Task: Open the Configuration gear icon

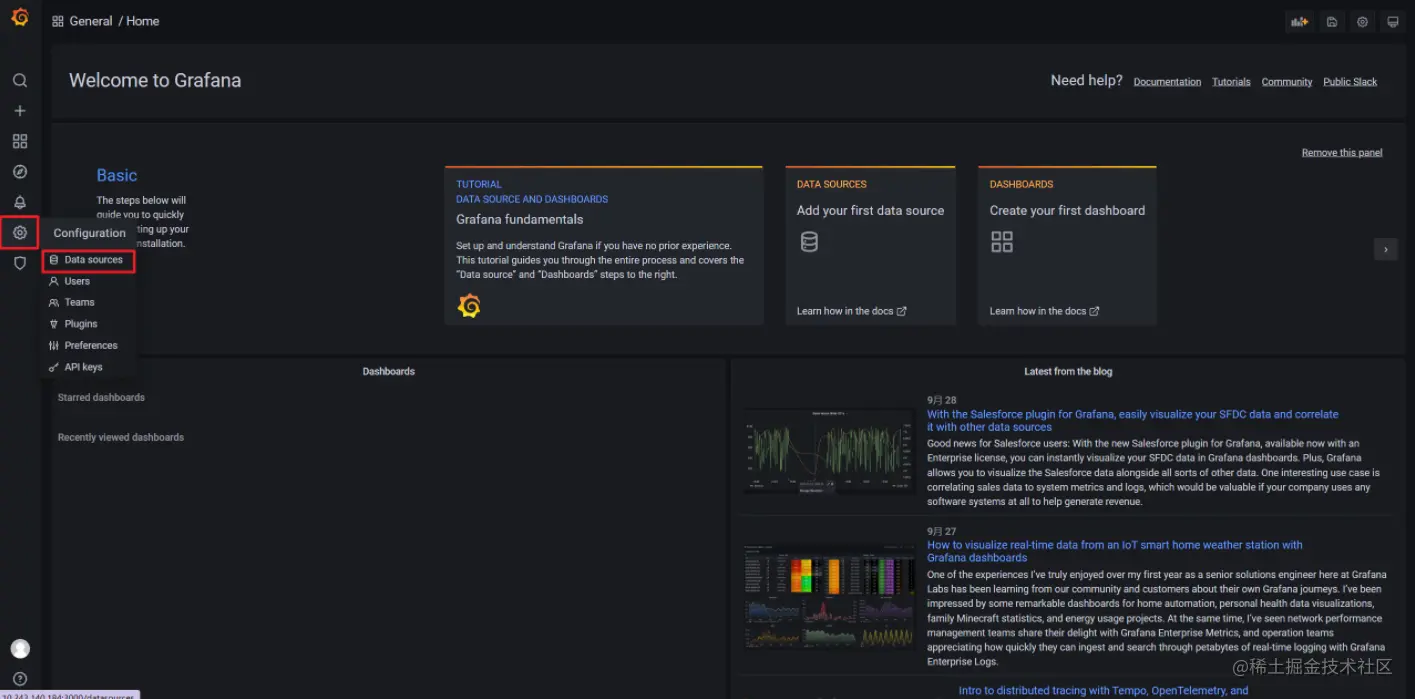Action: point(20,233)
